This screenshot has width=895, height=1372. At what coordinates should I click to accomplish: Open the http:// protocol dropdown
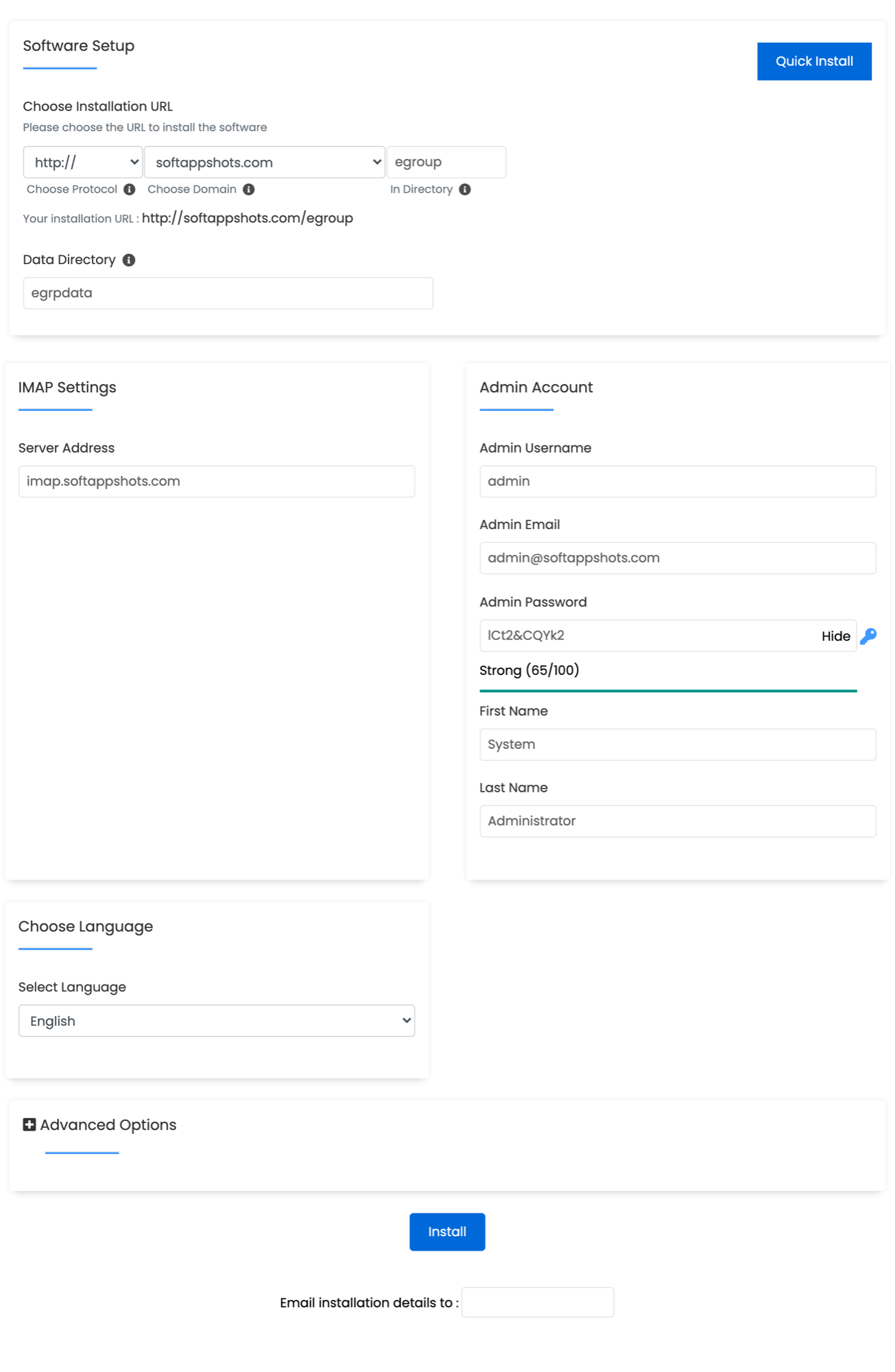click(83, 162)
